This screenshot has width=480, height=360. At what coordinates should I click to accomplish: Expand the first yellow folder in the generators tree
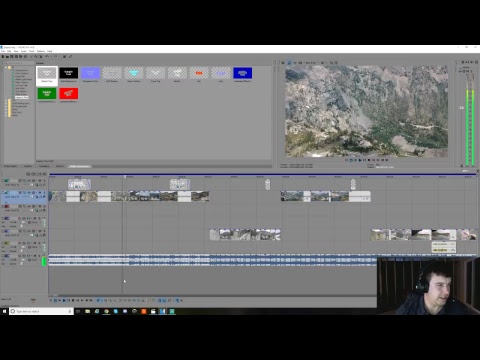pos(6,100)
